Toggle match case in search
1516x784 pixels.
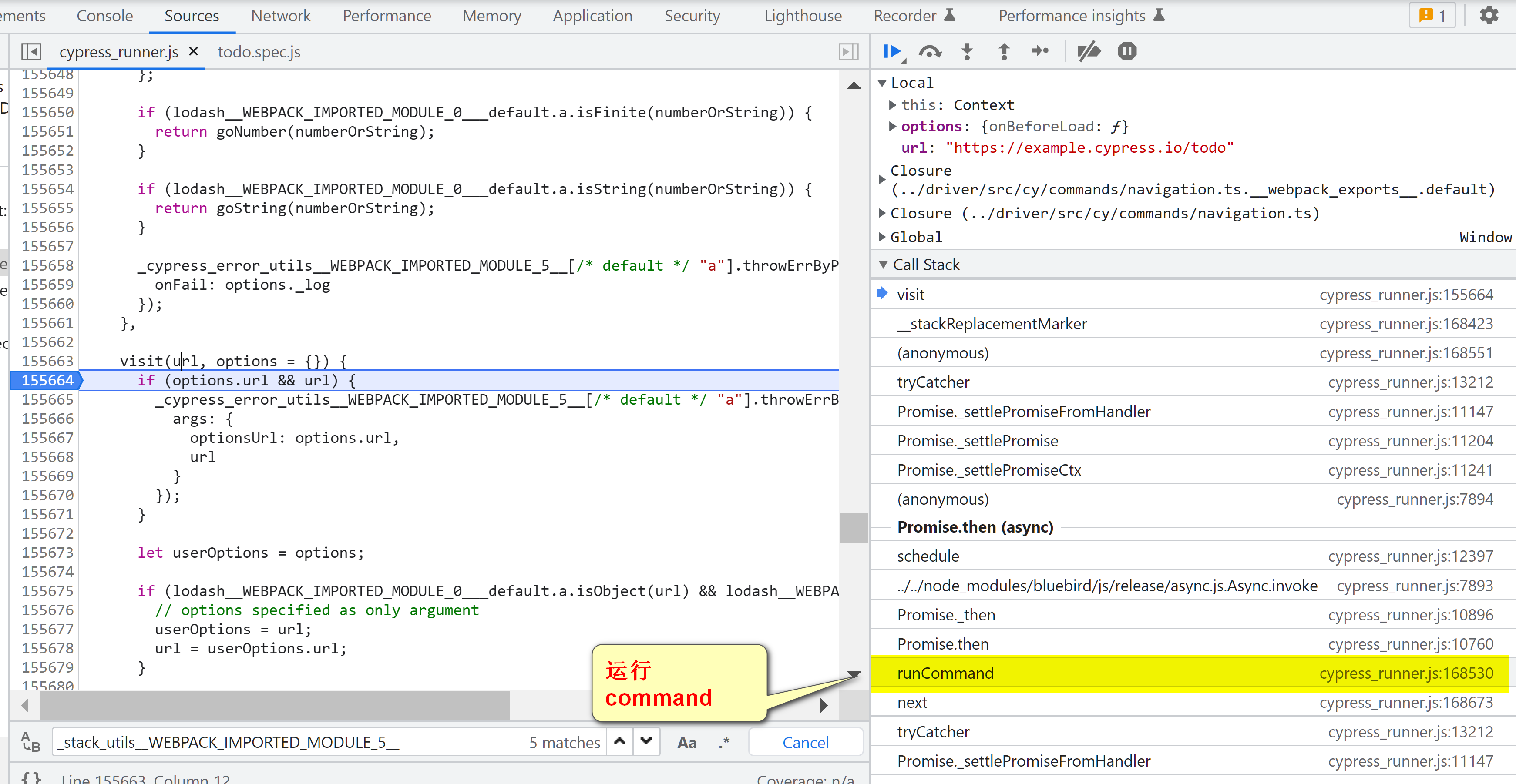[686, 742]
